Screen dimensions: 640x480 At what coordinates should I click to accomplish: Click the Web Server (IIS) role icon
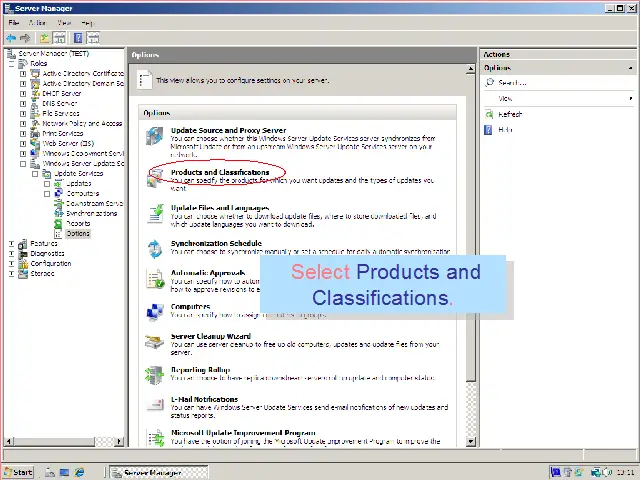click(x=35, y=143)
